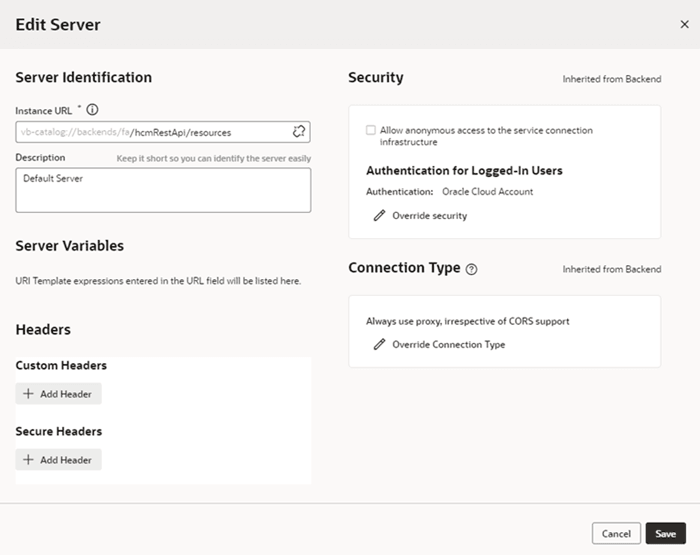Click the Instance URL info icon

93,110
